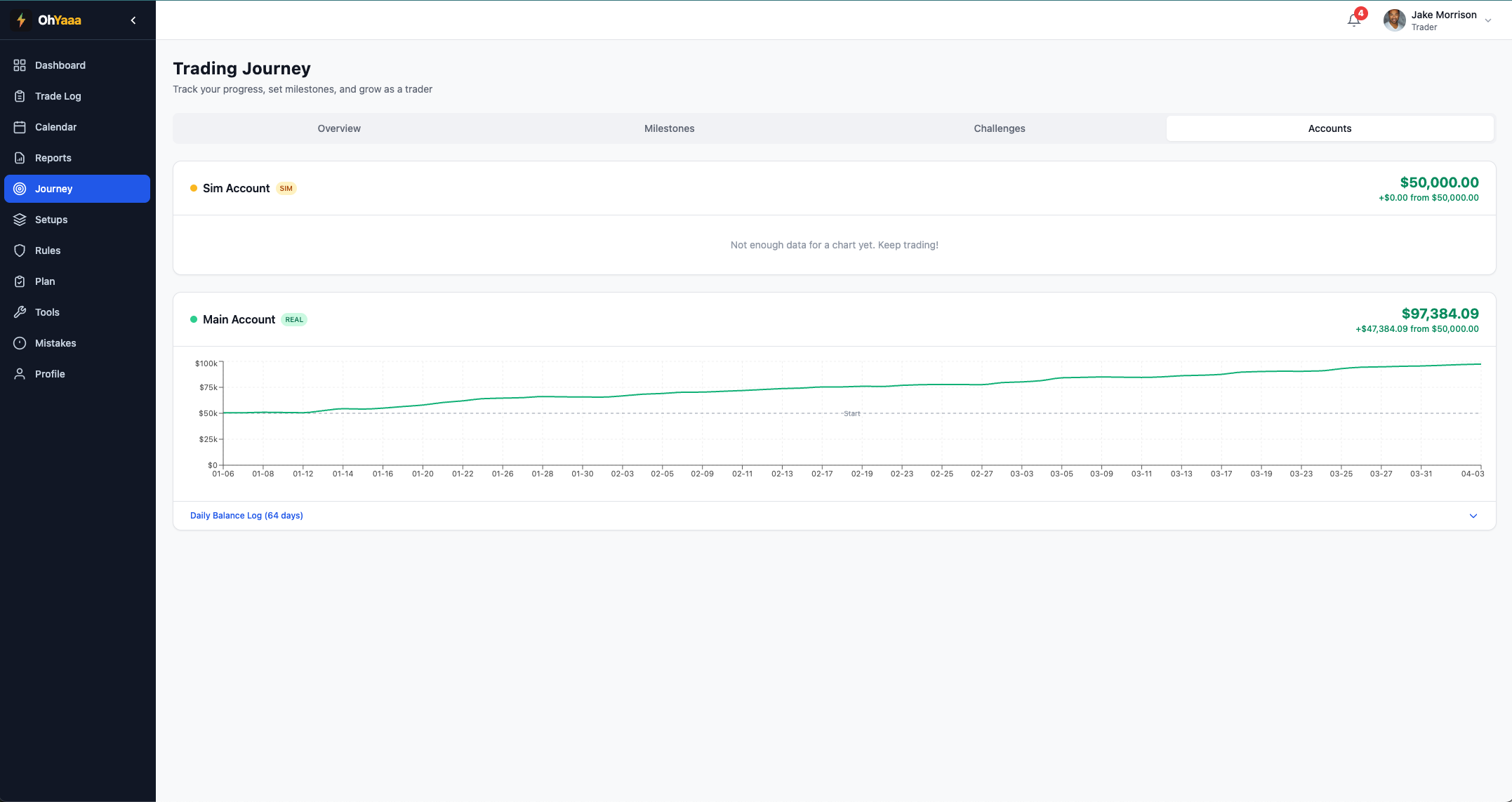View Reports via its sidebar icon

(20, 158)
